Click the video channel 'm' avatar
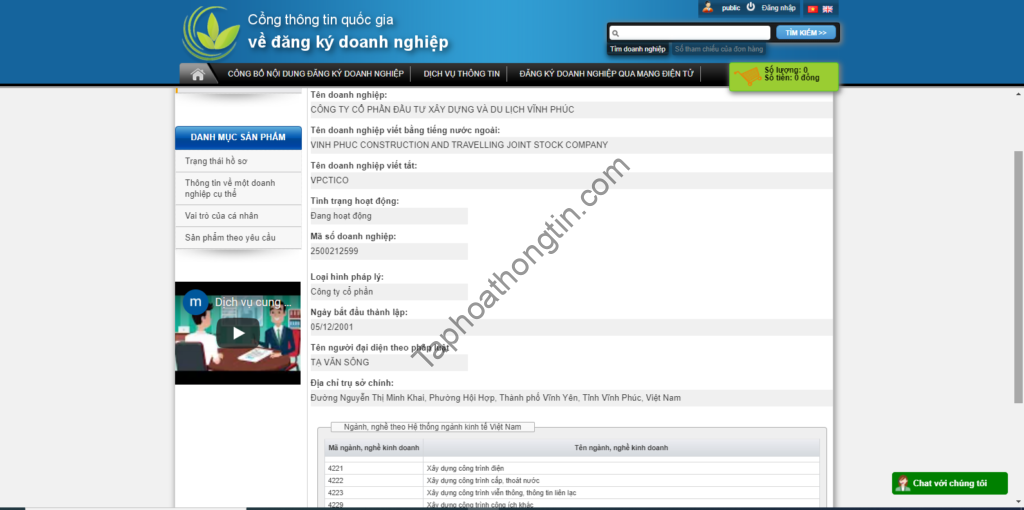 pos(195,302)
